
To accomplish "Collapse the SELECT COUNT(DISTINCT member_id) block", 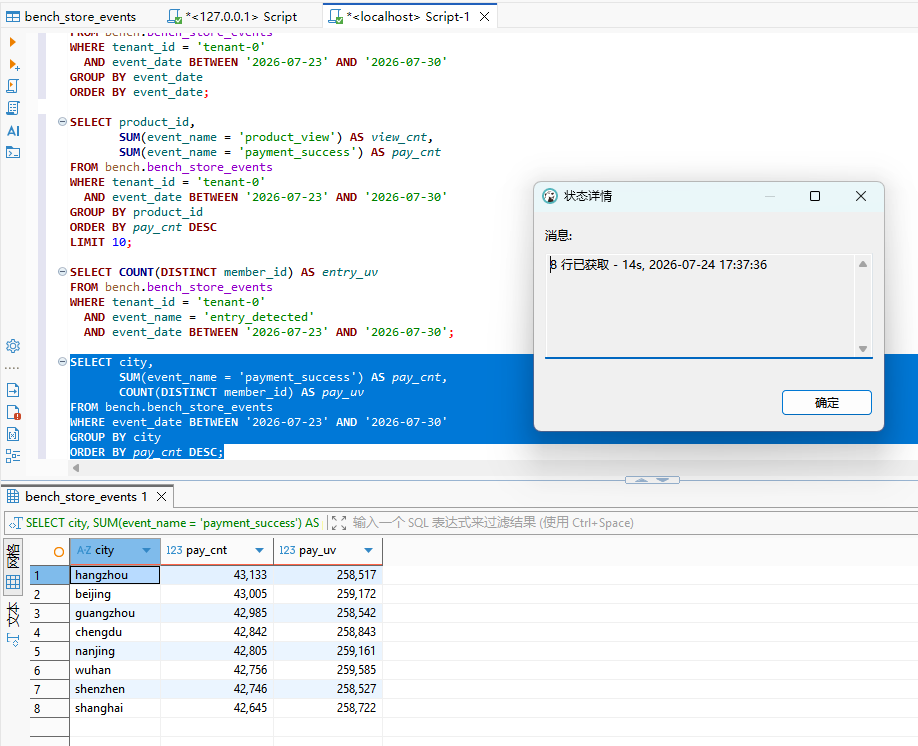I will point(62,272).
